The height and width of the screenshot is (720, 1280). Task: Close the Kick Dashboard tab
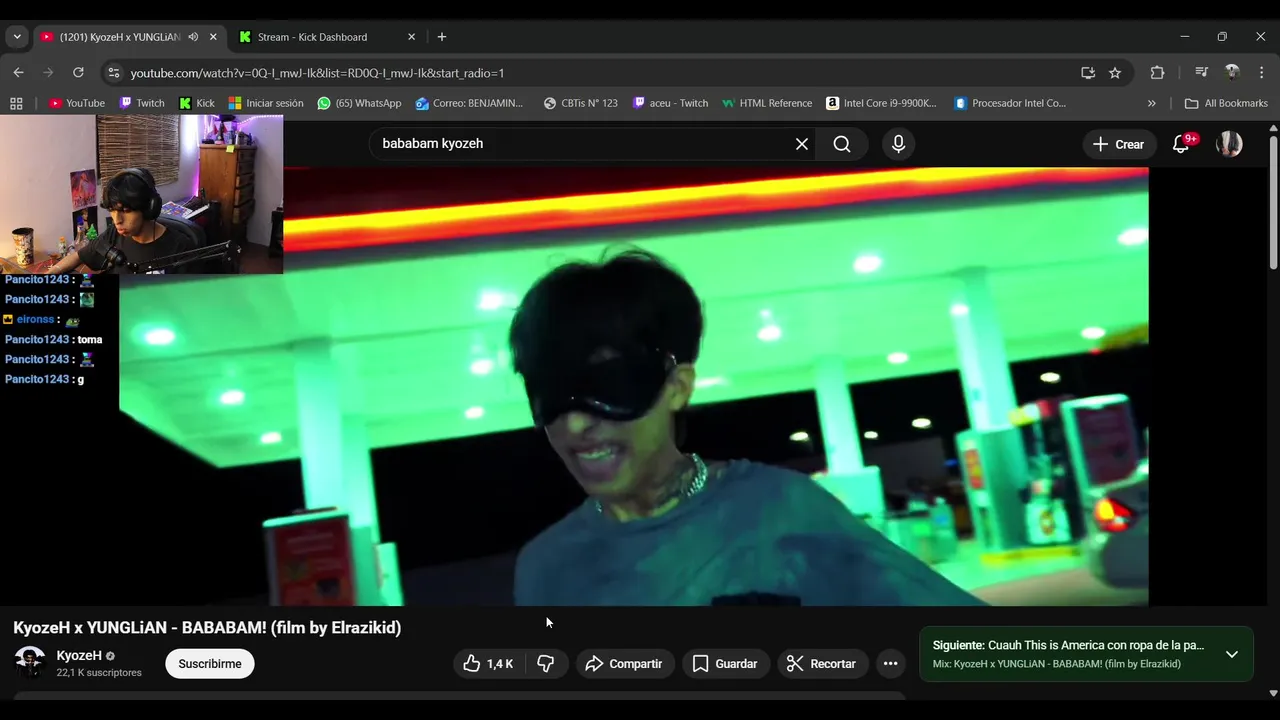coord(411,37)
